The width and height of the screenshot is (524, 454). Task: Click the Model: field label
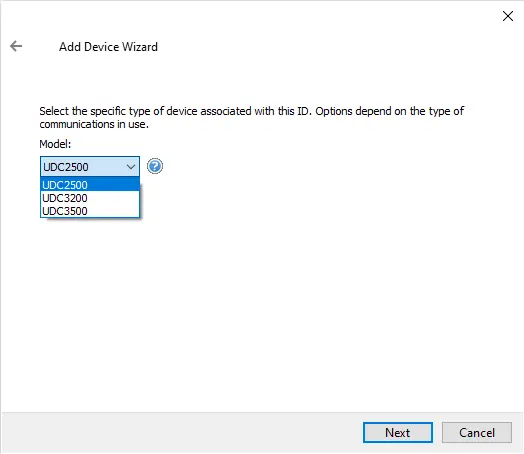click(55, 144)
